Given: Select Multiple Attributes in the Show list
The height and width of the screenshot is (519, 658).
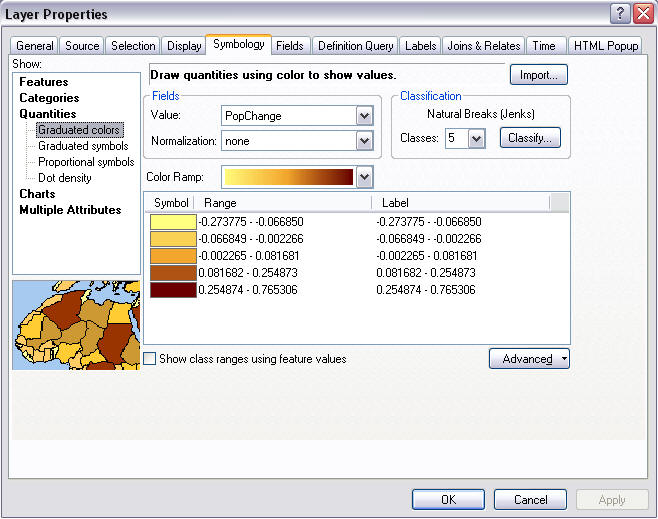Looking at the screenshot, I should coord(70,210).
